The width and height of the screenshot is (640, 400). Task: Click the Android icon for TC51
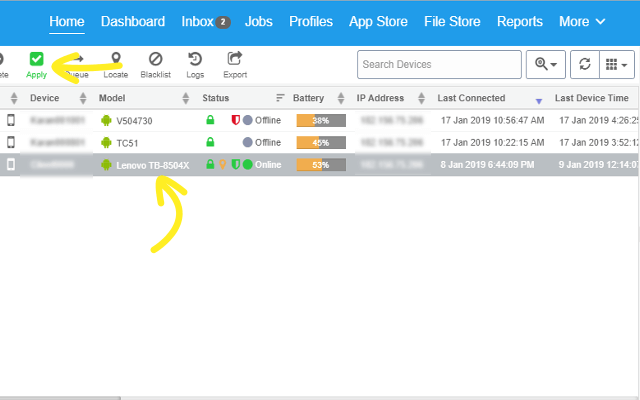(x=106, y=142)
